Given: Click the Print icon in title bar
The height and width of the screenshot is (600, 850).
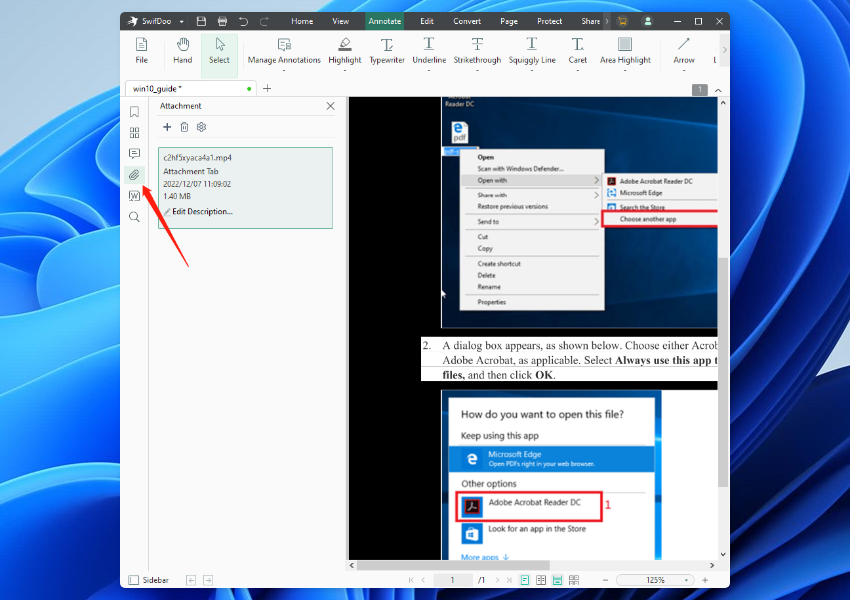Looking at the screenshot, I should 222,21.
